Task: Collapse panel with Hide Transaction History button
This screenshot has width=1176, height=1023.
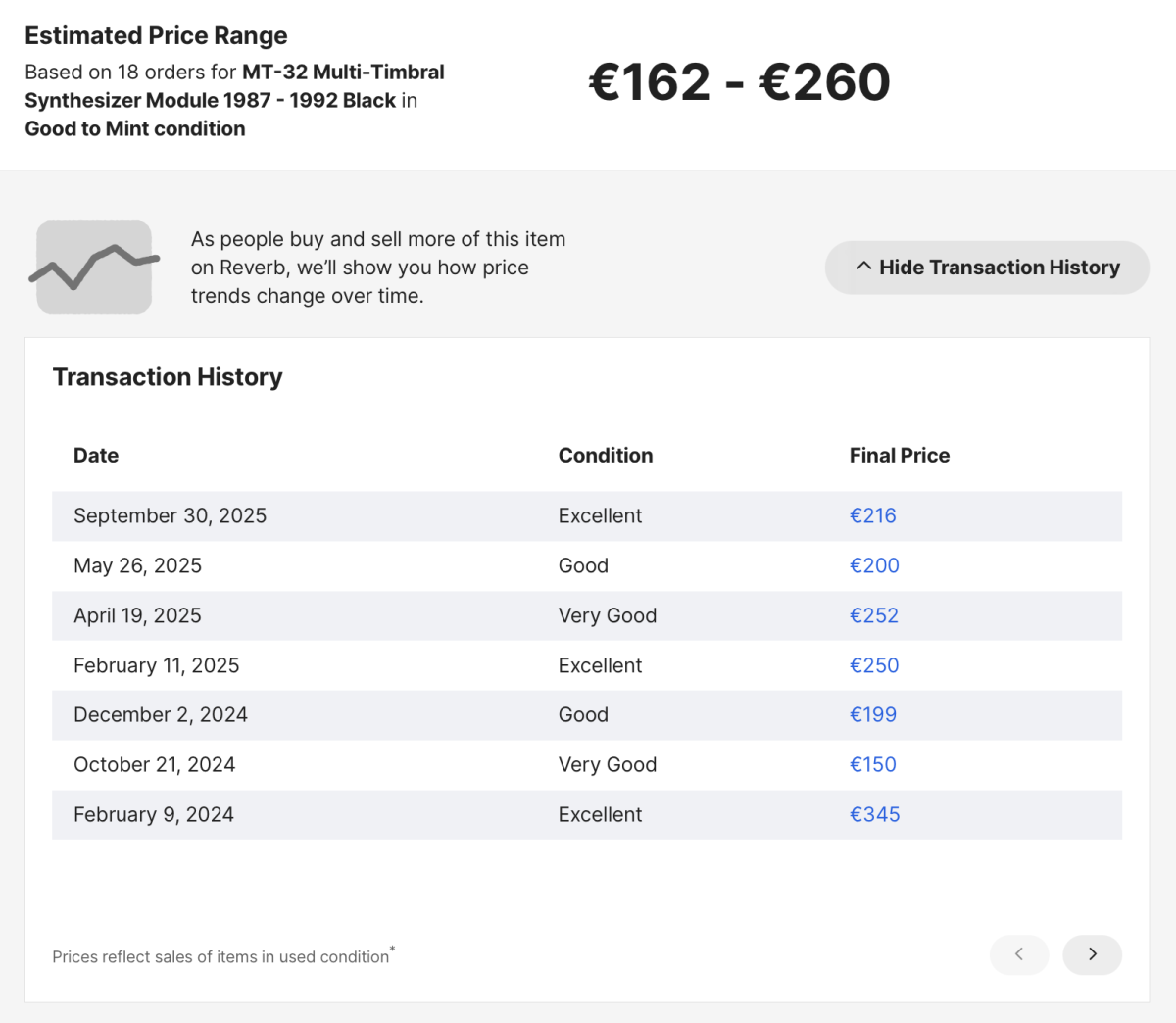Action: (x=987, y=268)
